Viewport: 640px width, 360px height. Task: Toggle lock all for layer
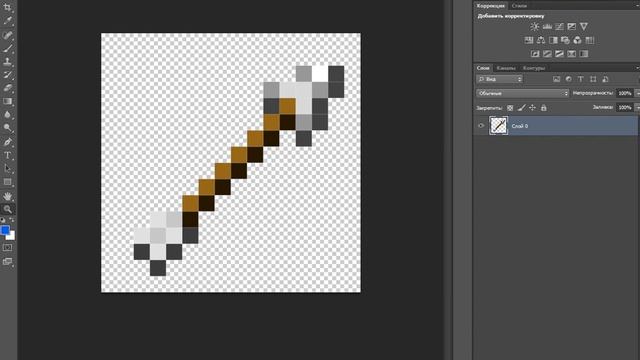[x=544, y=108]
